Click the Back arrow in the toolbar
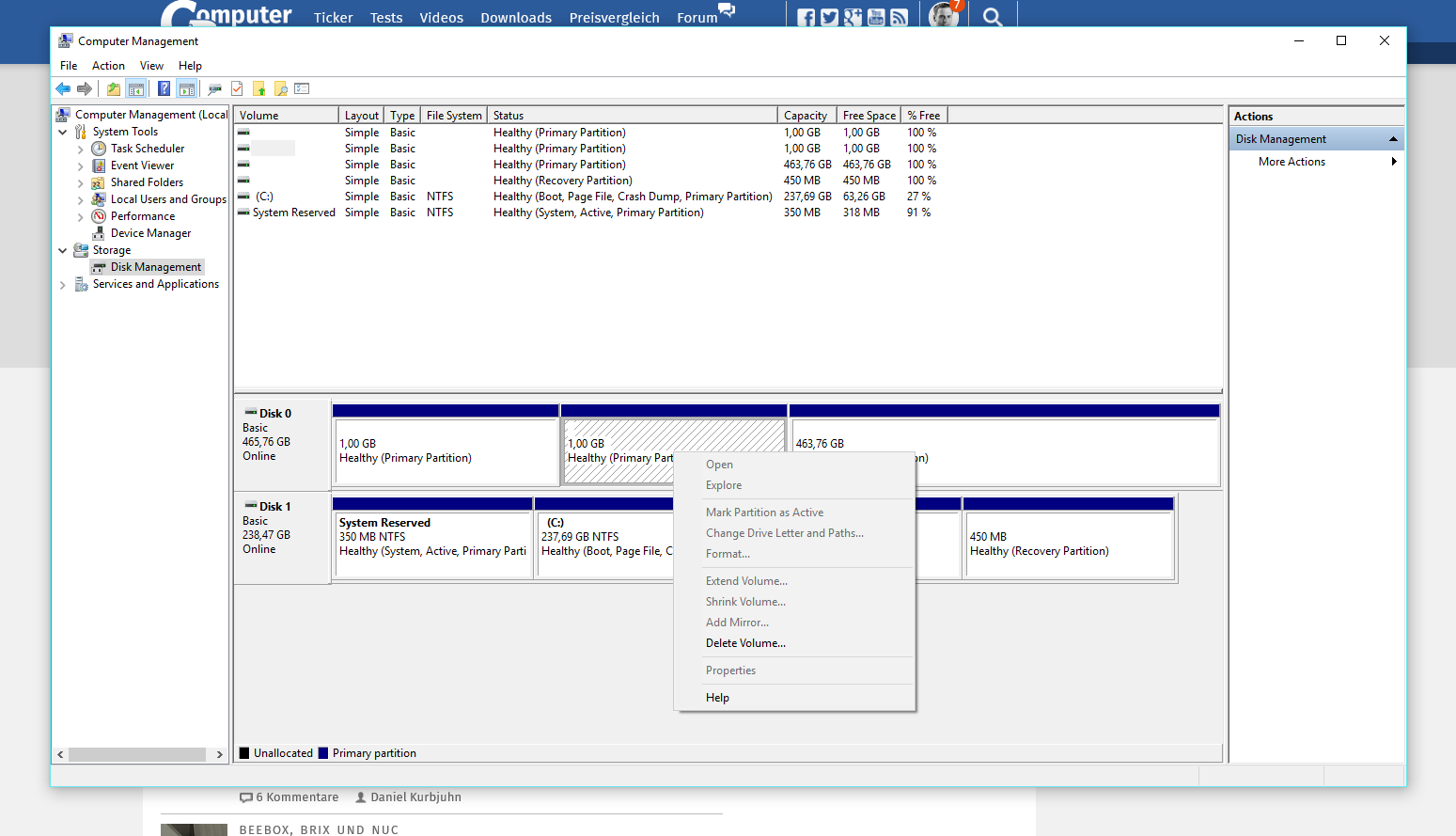This screenshot has height=836, width=1456. click(x=63, y=88)
